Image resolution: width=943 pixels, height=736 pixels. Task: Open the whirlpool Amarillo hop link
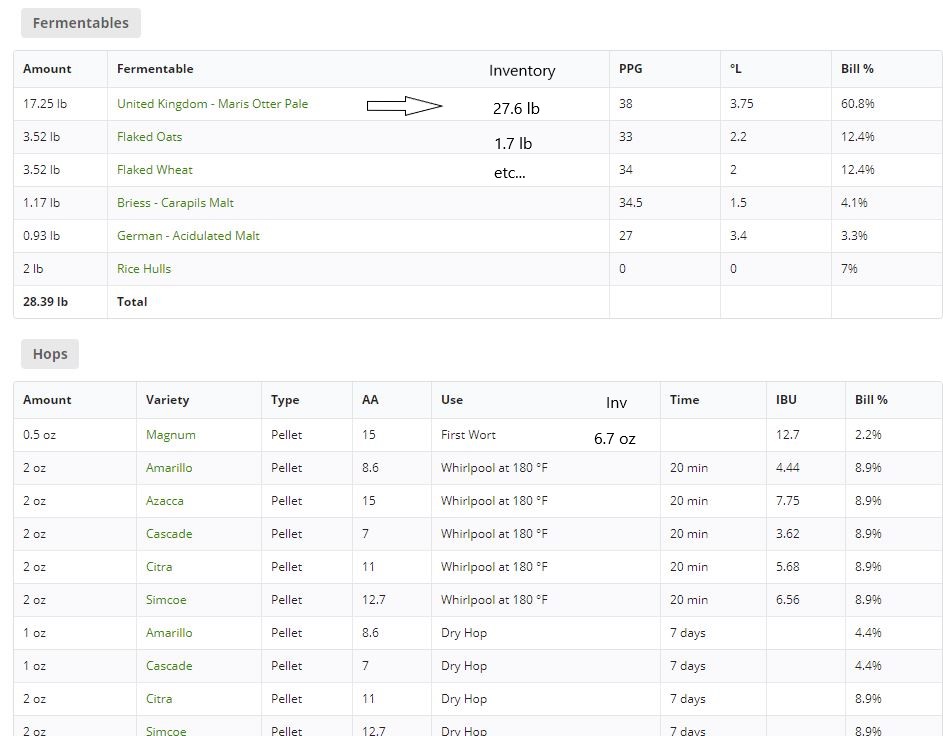click(169, 468)
